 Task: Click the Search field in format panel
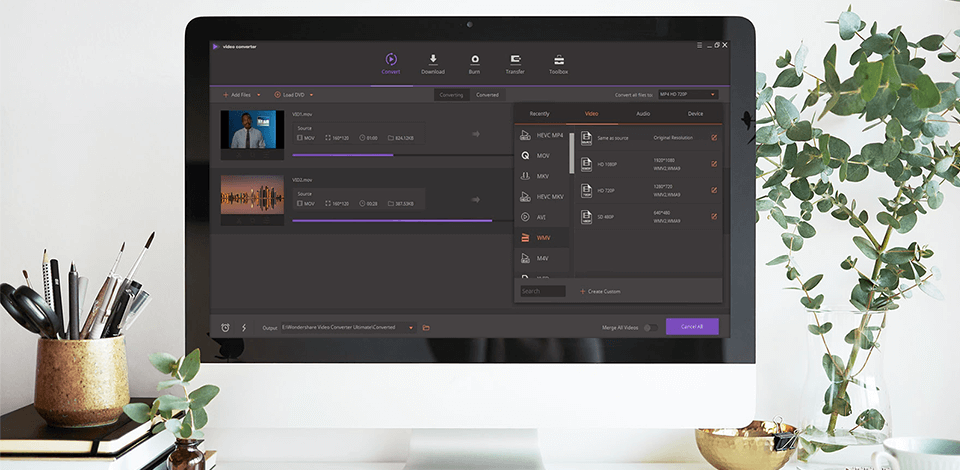[542, 291]
